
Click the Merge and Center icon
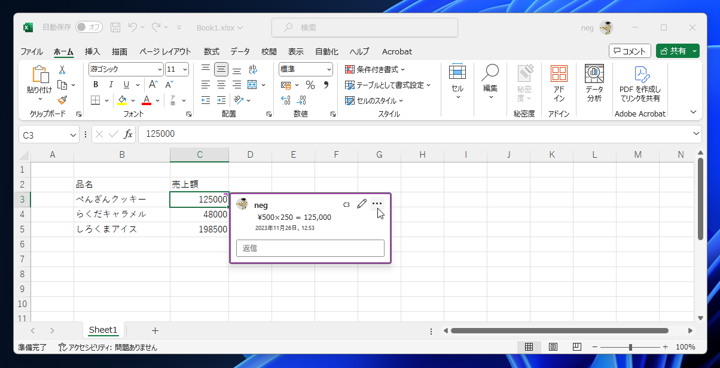coord(252,85)
